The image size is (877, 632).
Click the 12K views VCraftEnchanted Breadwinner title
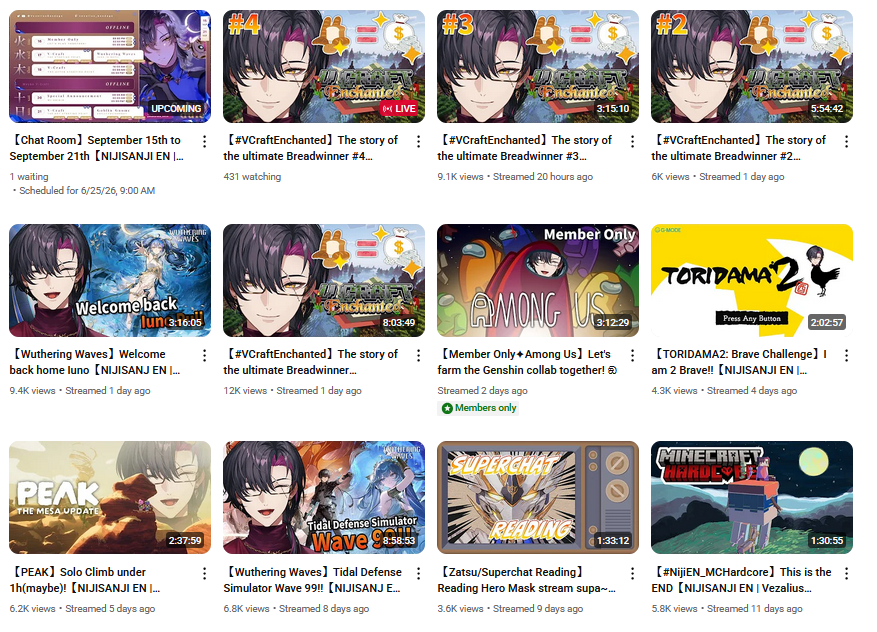click(310, 362)
